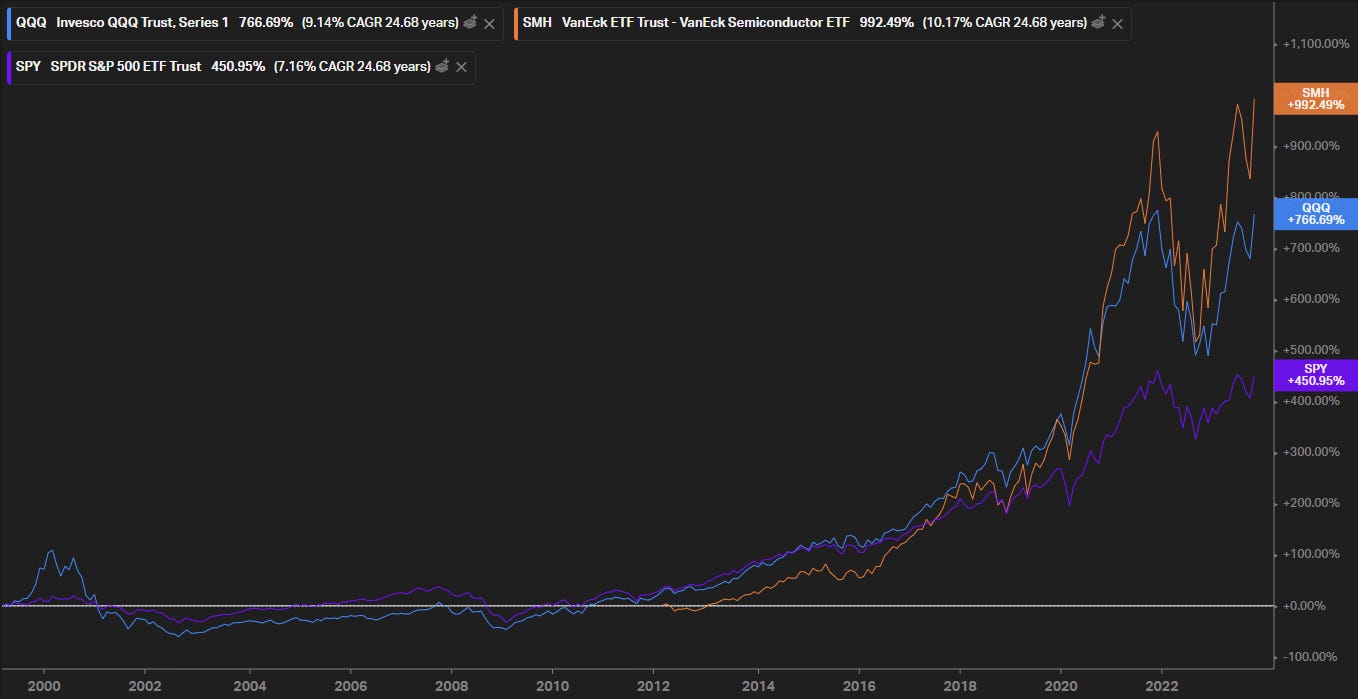Remove SPY series from the chart
The image size is (1358, 699).
[461, 66]
